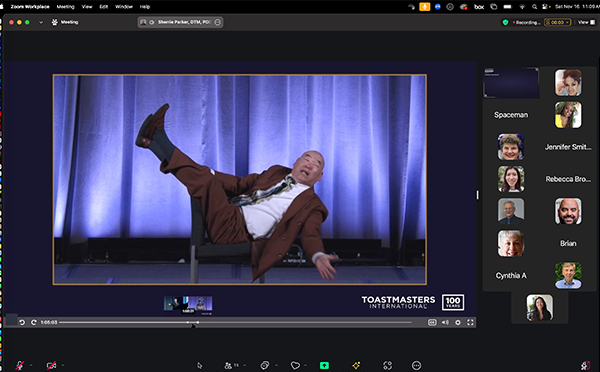Open AI Companion sparkle icon
This screenshot has height=372, width=600.
(x=356, y=365)
